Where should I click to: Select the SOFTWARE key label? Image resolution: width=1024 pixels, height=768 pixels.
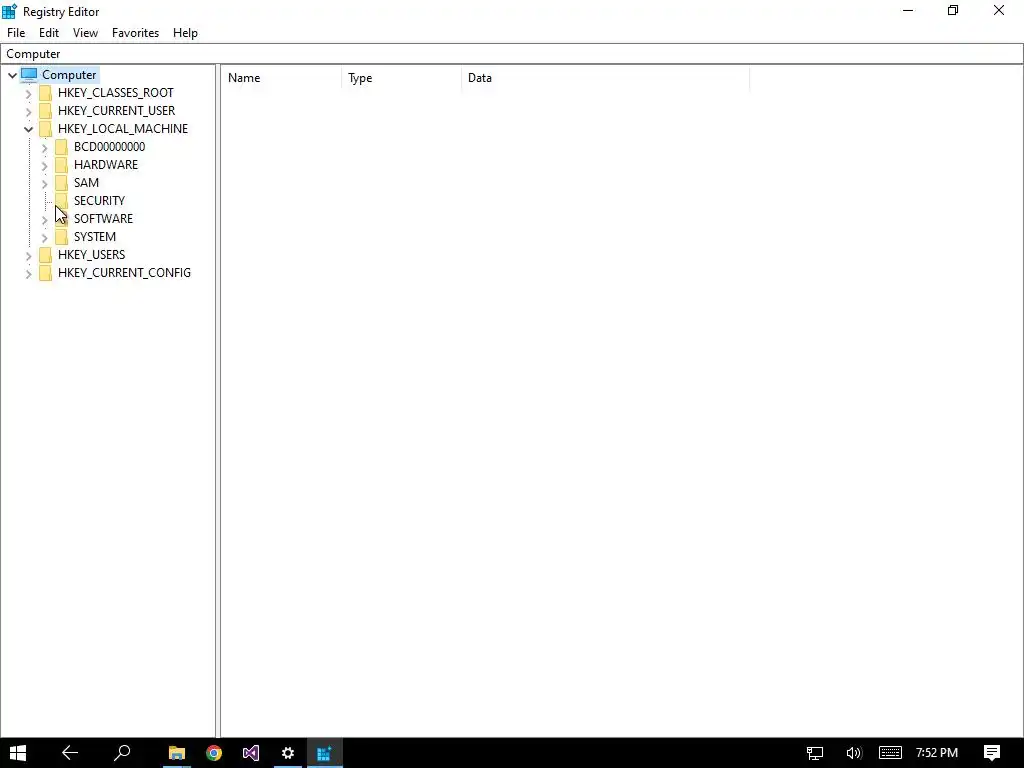(103, 218)
